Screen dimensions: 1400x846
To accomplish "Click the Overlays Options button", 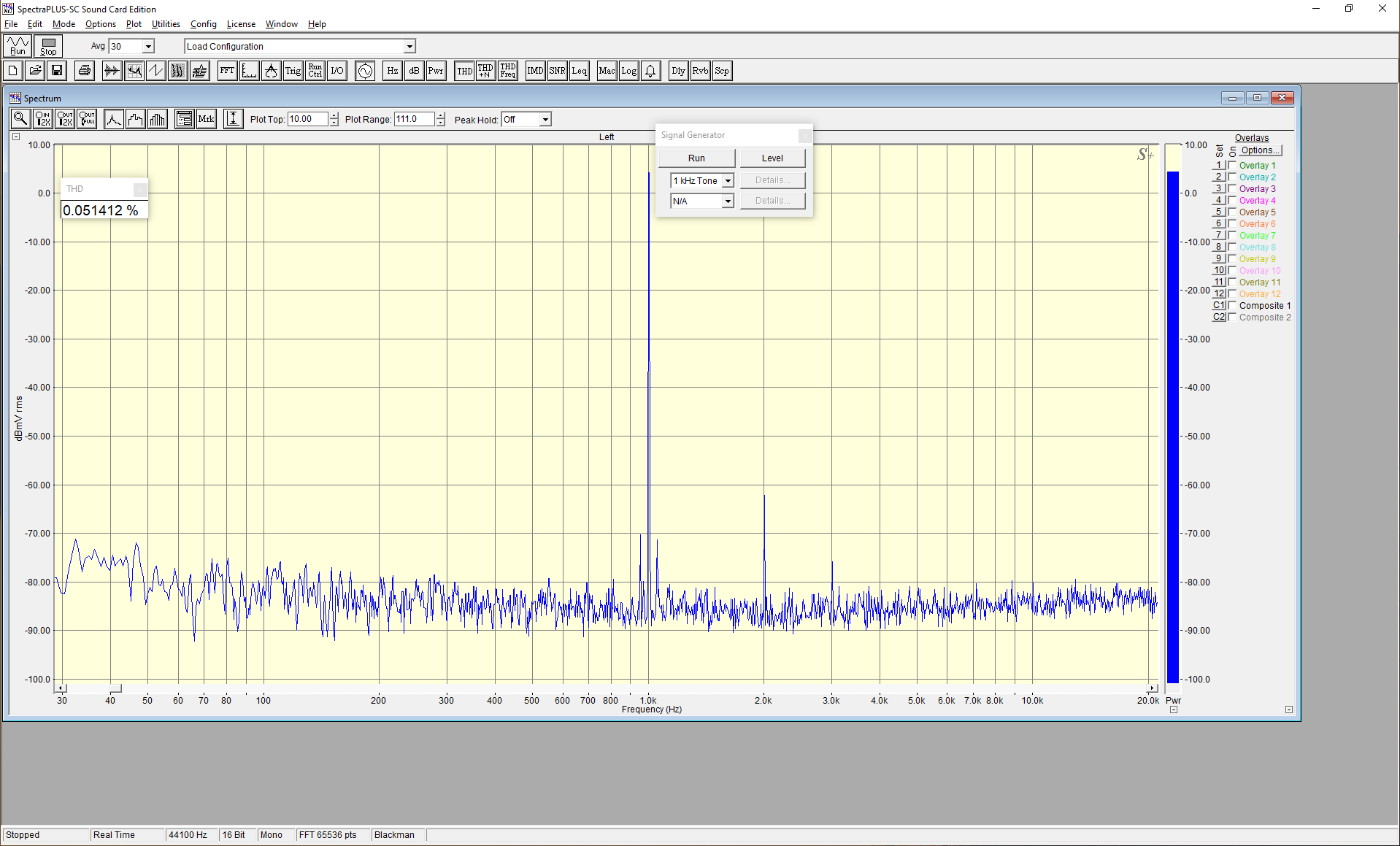I will pyautogui.click(x=1261, y=150).
